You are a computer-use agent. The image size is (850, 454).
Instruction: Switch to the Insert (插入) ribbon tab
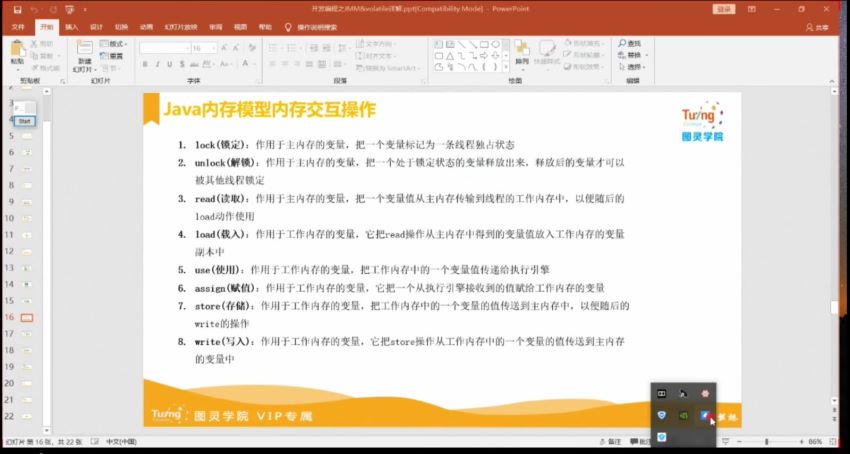tap(71, 27)
